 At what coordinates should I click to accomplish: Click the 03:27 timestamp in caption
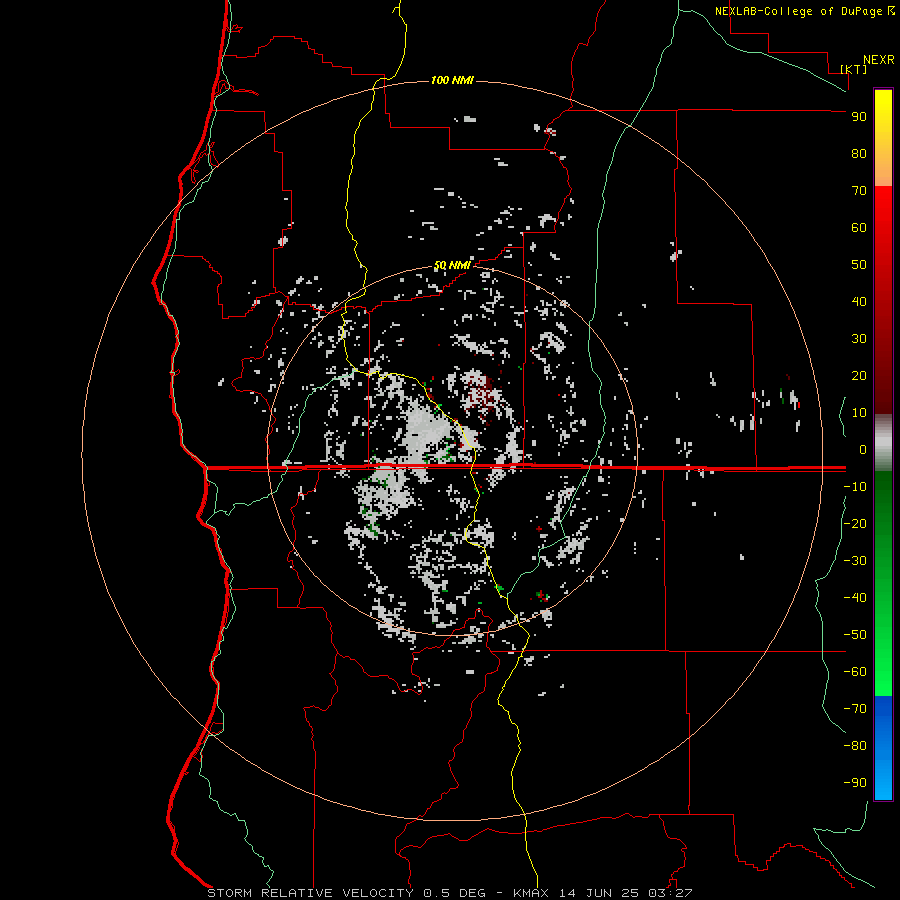click(670, 893)
